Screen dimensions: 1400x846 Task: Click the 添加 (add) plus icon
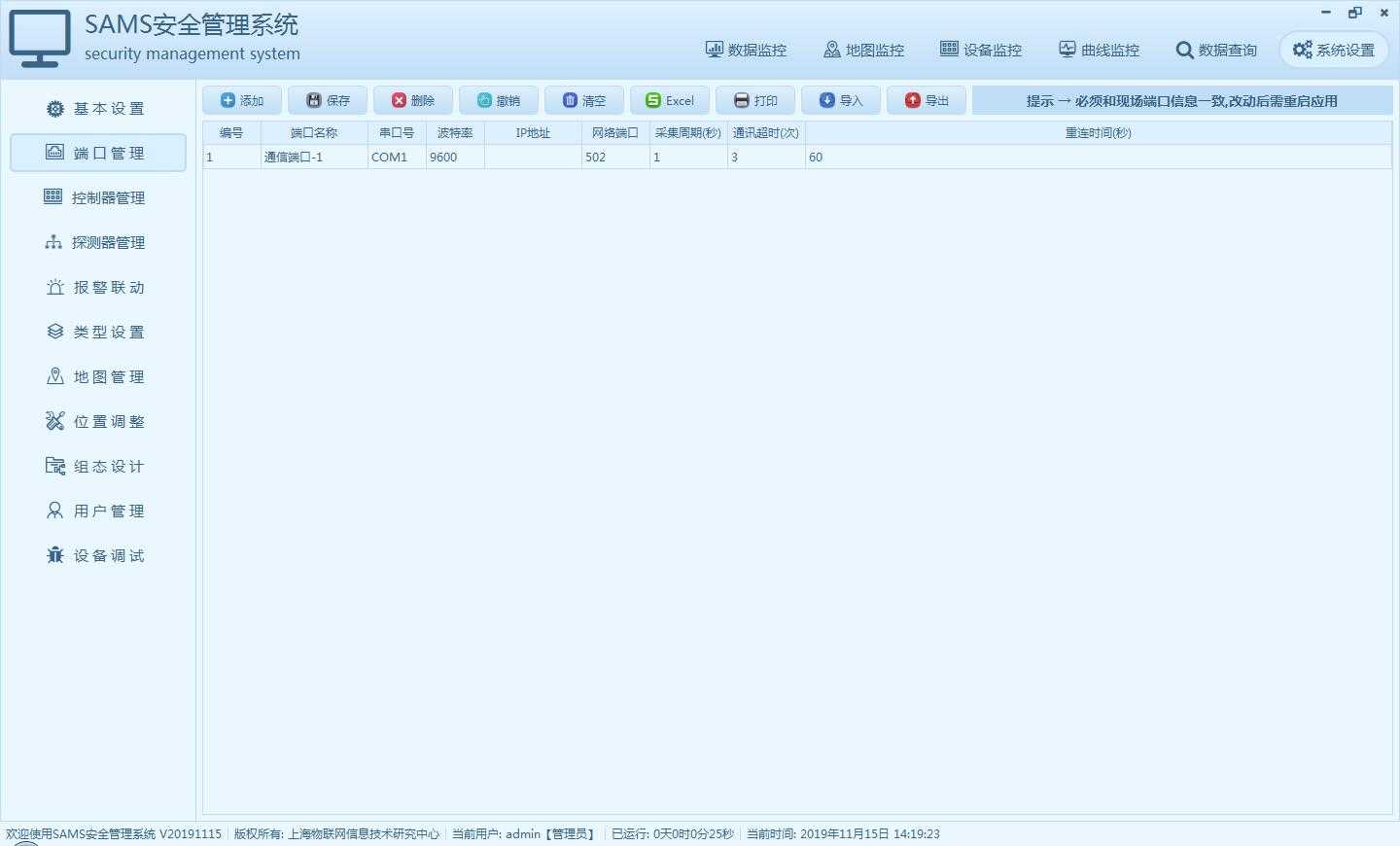[227, 100]
